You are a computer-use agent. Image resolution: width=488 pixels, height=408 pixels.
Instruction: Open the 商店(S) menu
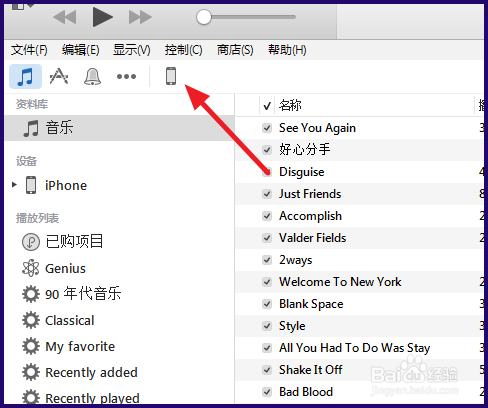pyautogui.click(x=235, y=50)
